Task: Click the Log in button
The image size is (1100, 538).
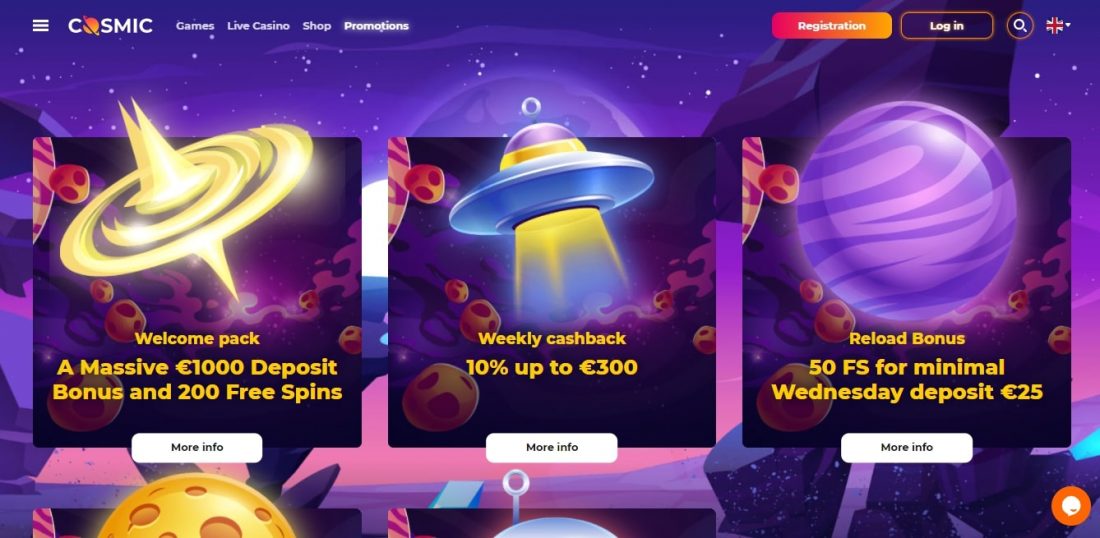Action: pos(946,26)
